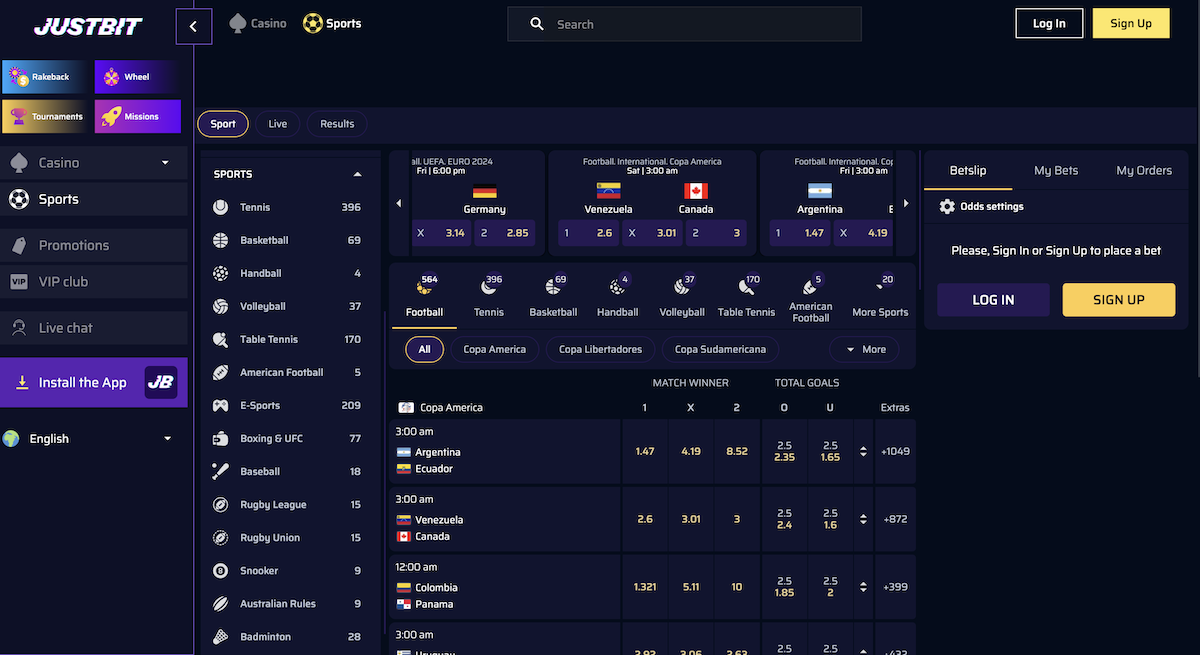Click the American Football icon in Sports list
This screenshot has width=1200, height=655.
click(x=221, y=372)
